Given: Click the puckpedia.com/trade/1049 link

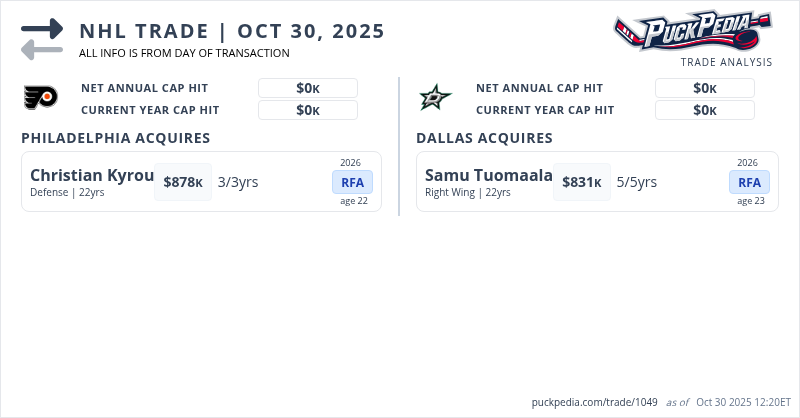Looking at the screenshot, I should tap(595, 402).
